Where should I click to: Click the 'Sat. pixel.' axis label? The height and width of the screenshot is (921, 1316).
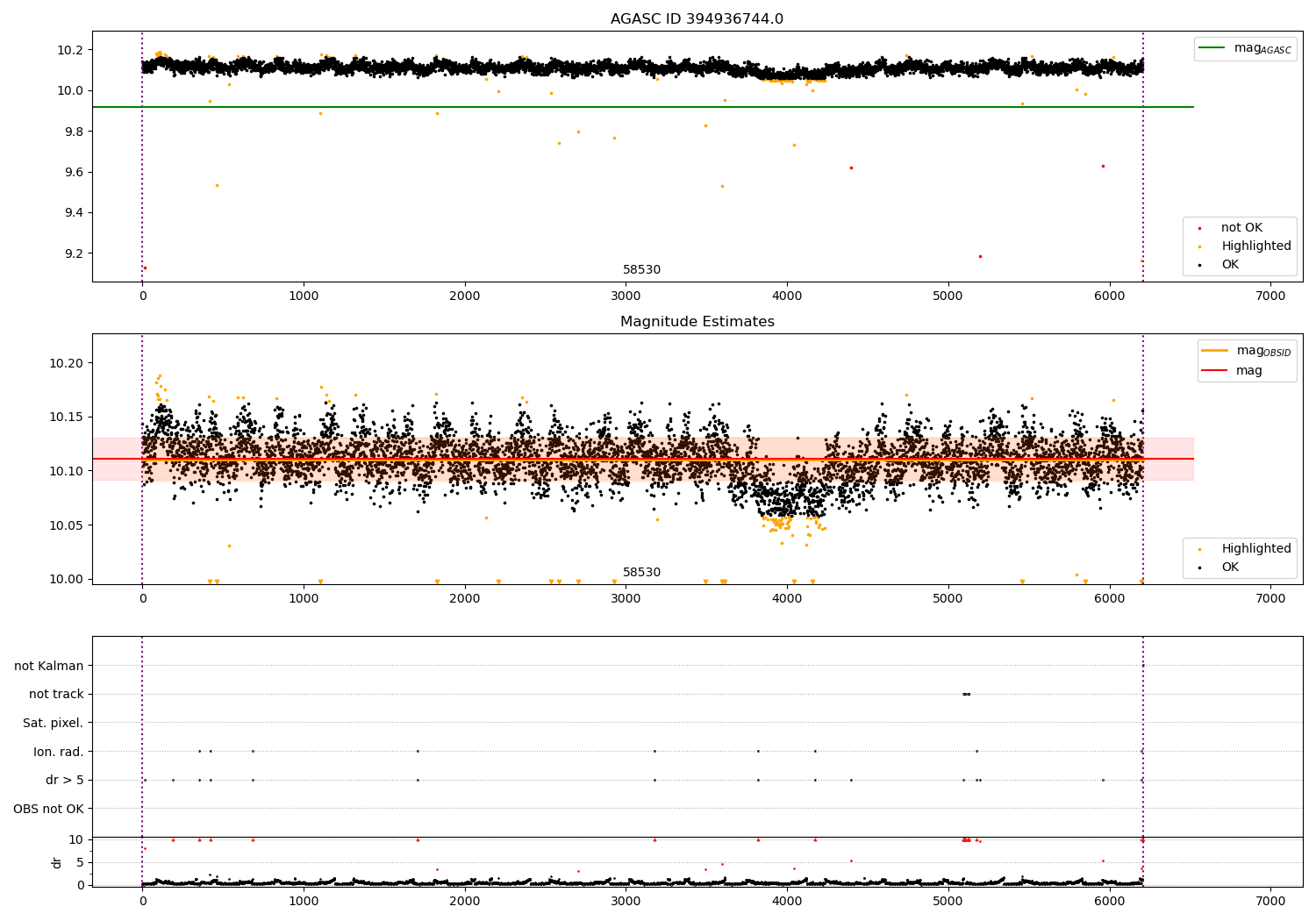[54, 723]
